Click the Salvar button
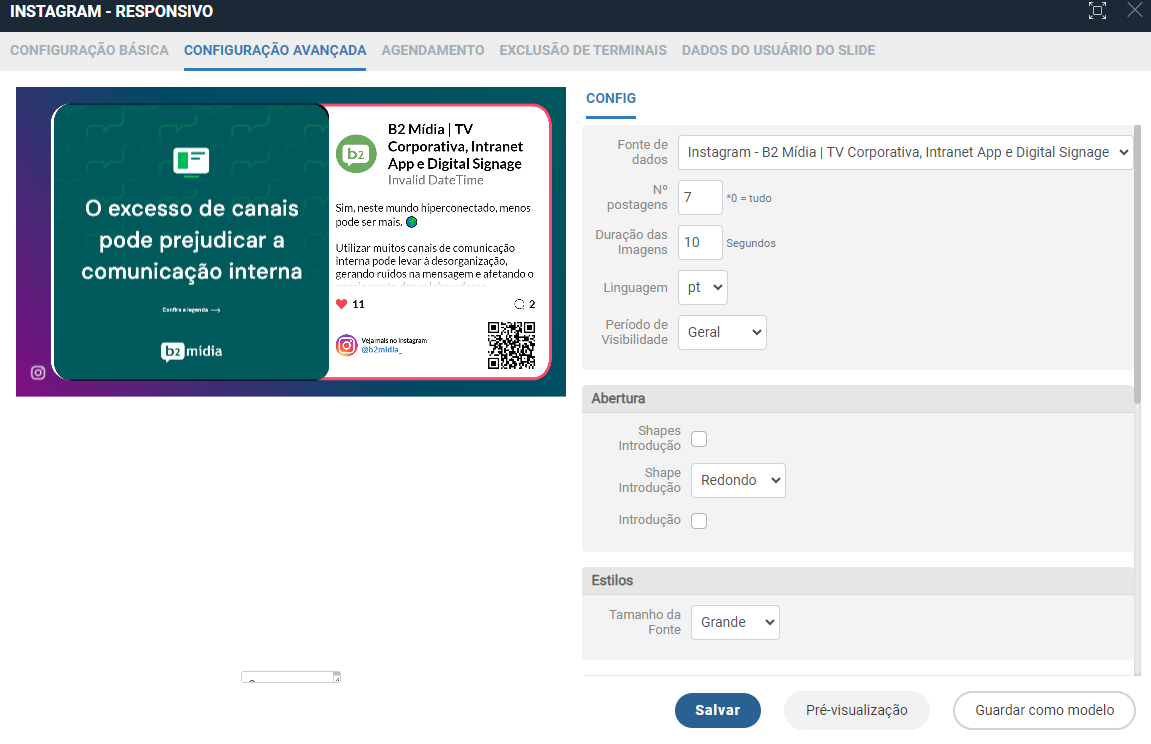 pos(717,710)
